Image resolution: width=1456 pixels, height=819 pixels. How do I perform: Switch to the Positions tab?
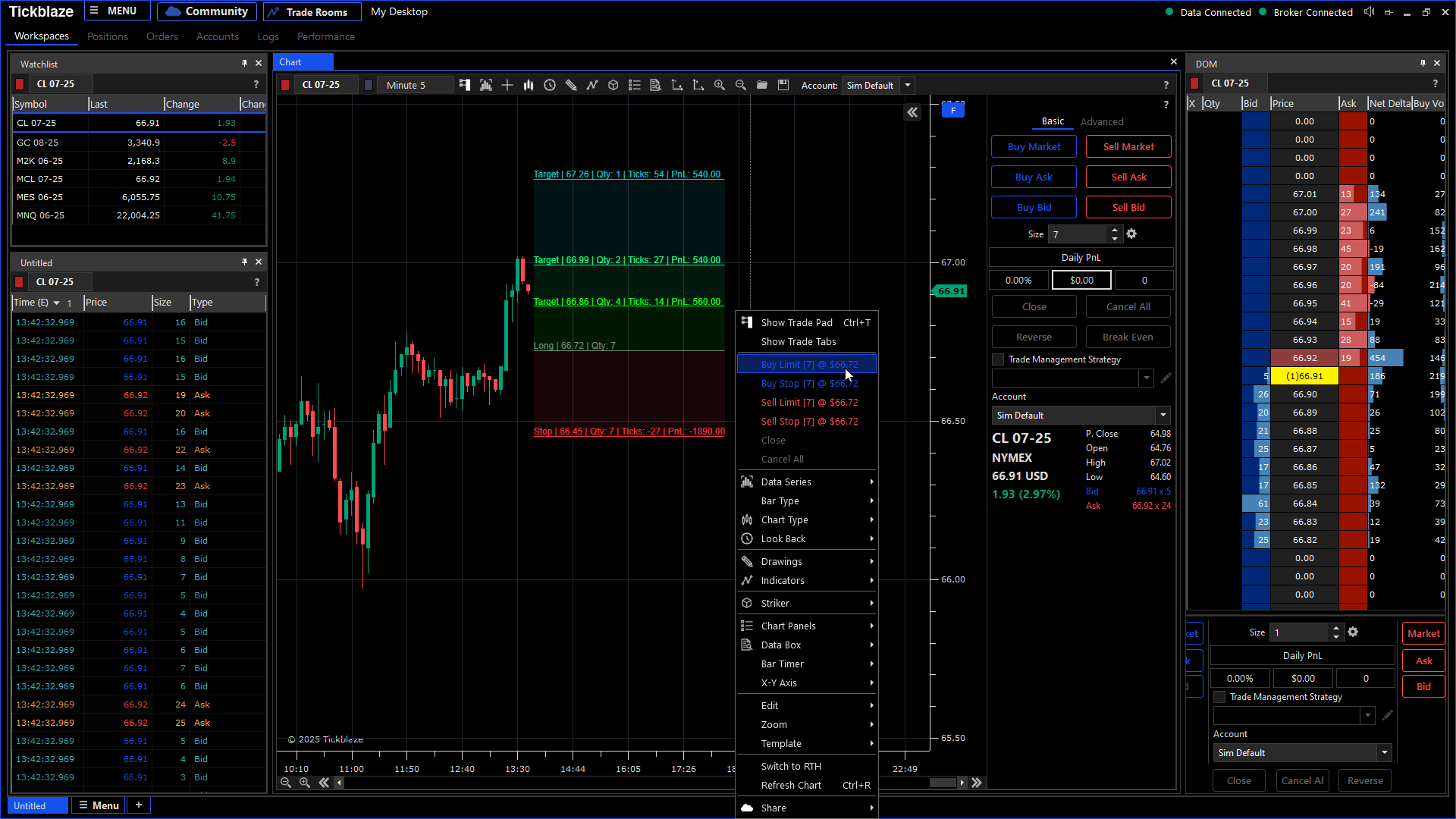click(x=107, y=36)
